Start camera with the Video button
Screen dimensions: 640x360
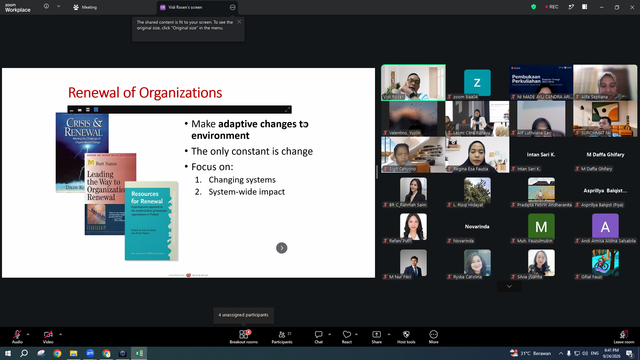(x=48, y=337)
